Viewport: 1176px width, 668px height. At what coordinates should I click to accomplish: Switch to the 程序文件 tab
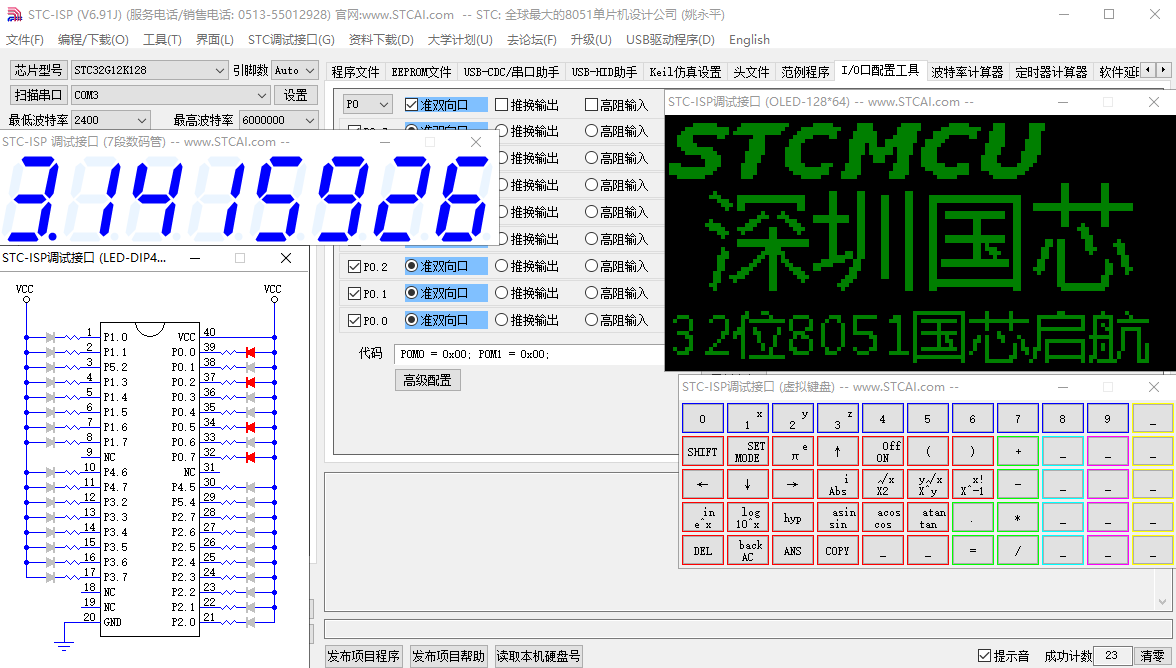point(356,72)
